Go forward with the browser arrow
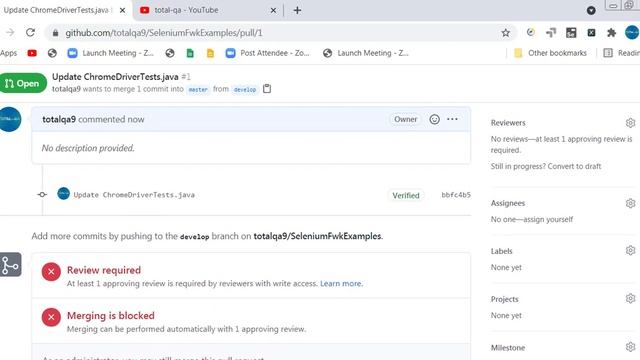 (x=10, y=33)
